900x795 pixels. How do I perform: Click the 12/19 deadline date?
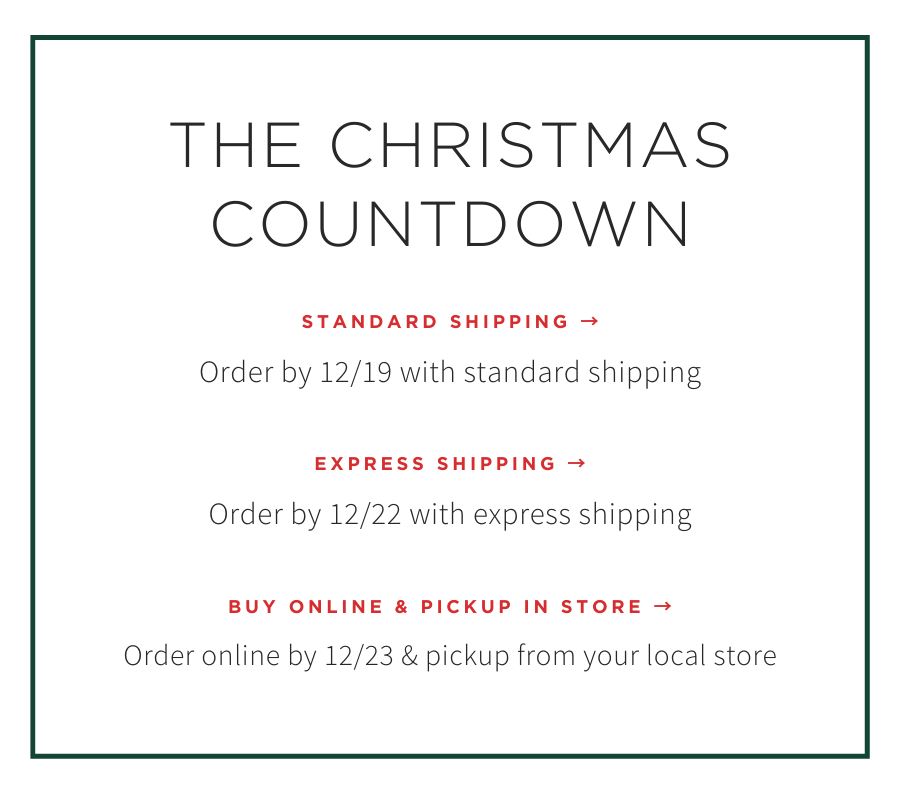(x=356, y=373)
